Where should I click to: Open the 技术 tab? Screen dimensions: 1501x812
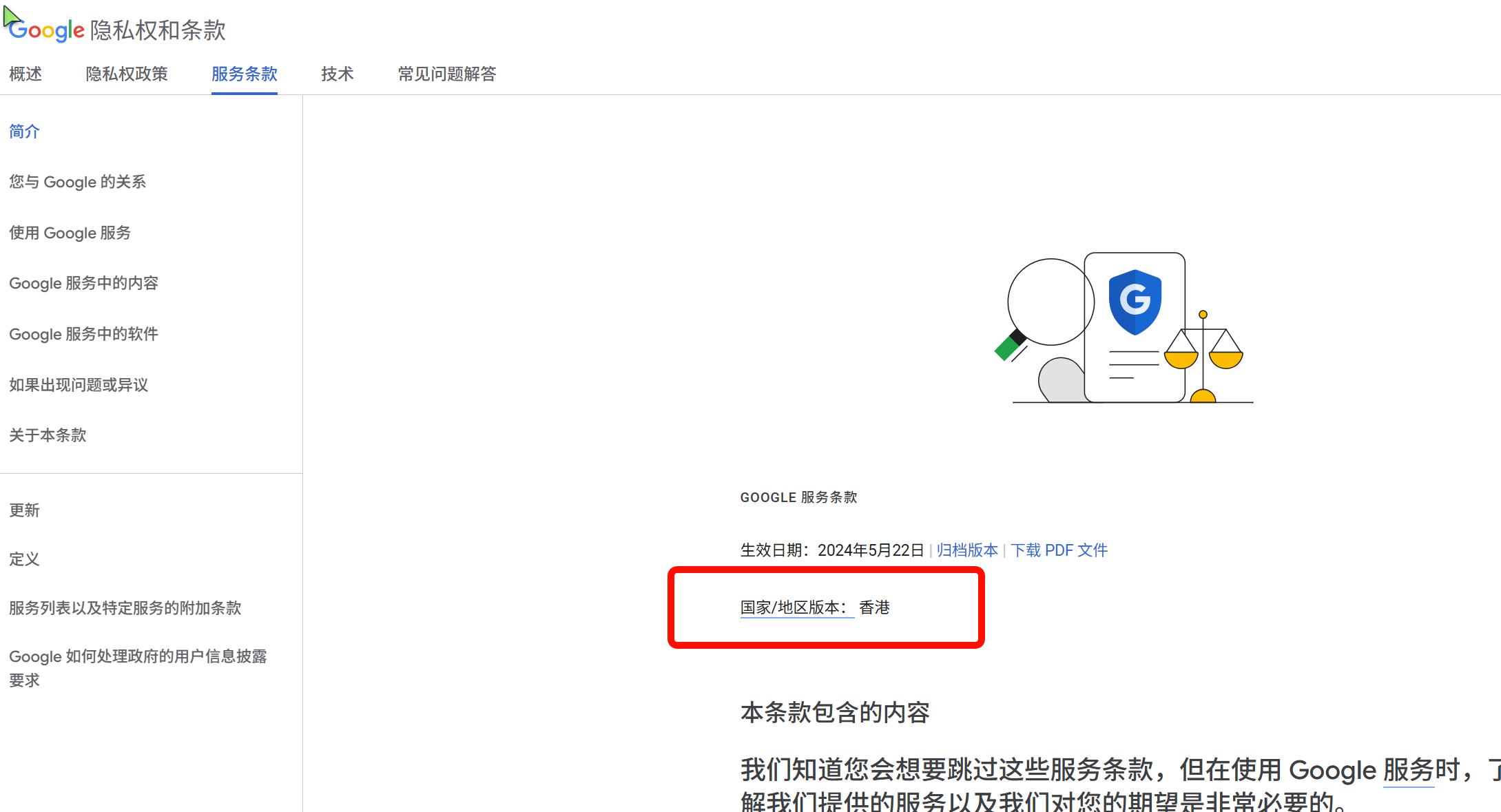[338, 74]
